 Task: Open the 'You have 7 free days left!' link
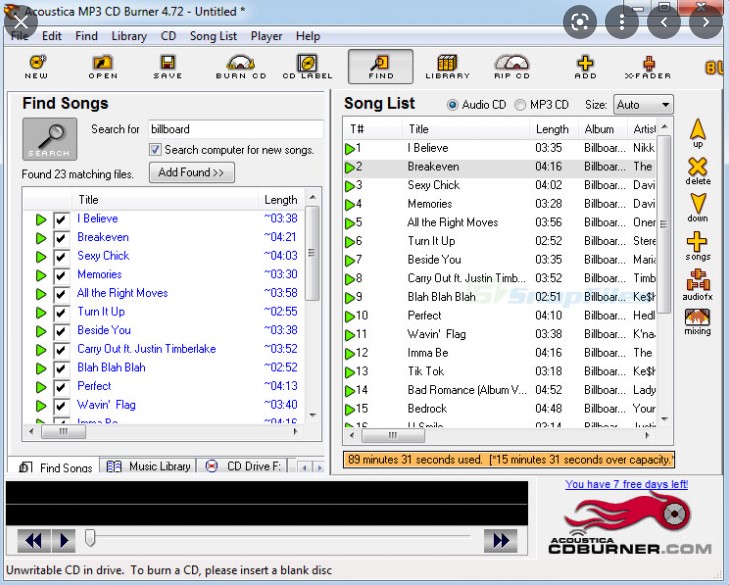pyautogui.click(x=626, y=484)
